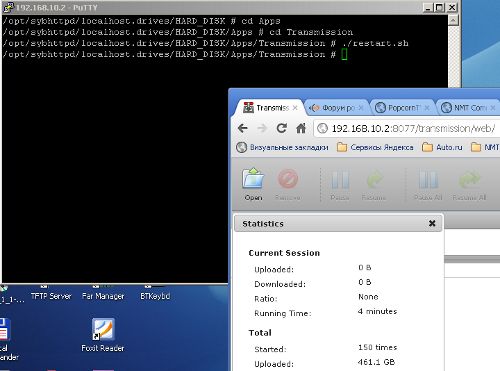Close the Popcorn browser tab
The width and height of the screenshot is (500, 371).
(x=427, y=108)
